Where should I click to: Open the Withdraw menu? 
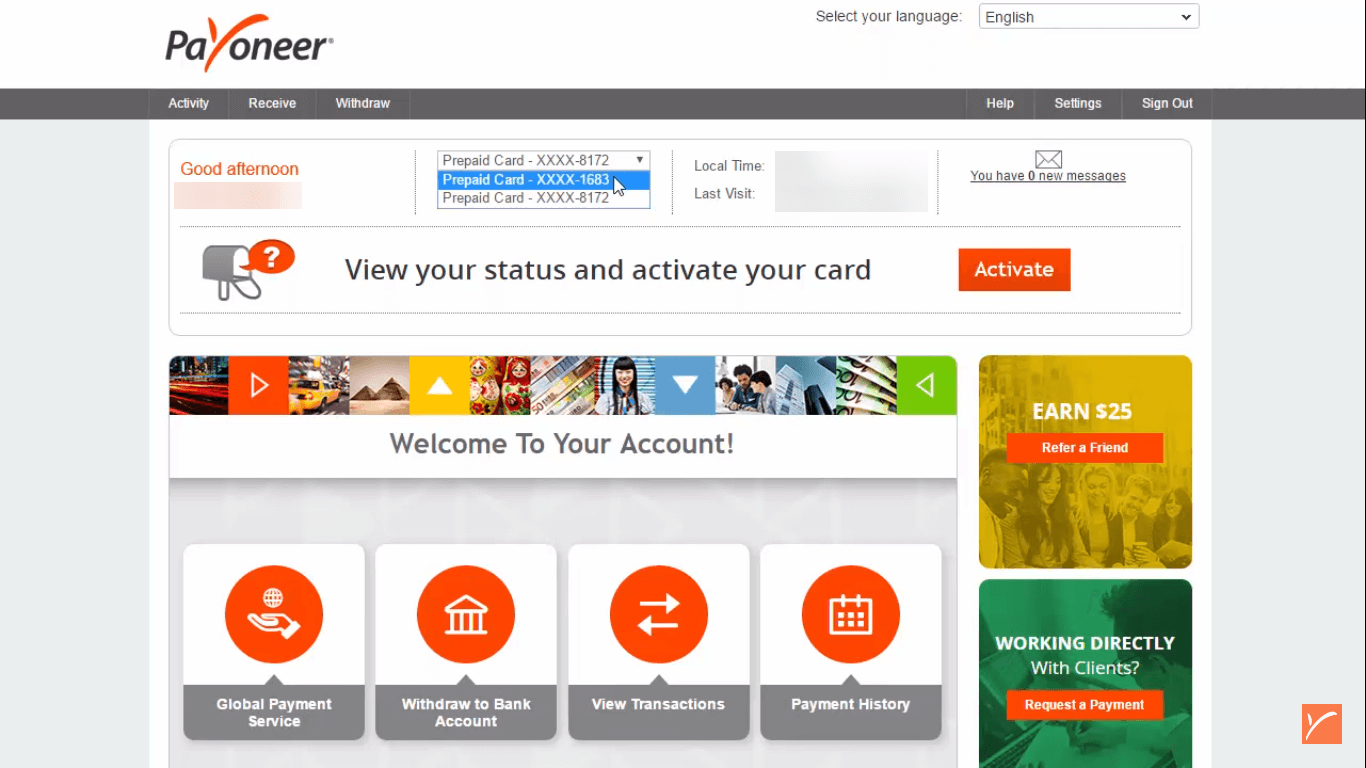click(x=362, y=104)
